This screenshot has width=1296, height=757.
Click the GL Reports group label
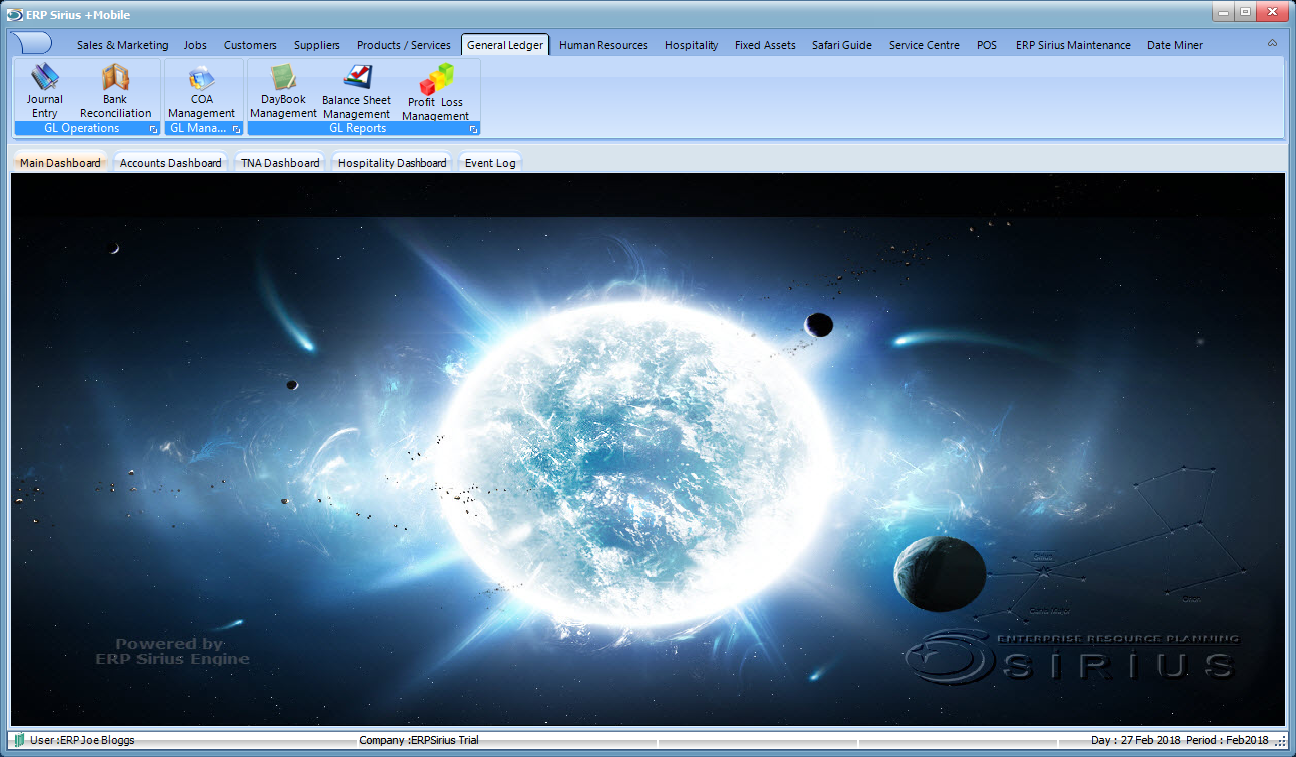pyautogui.click(x=357, y=129)
